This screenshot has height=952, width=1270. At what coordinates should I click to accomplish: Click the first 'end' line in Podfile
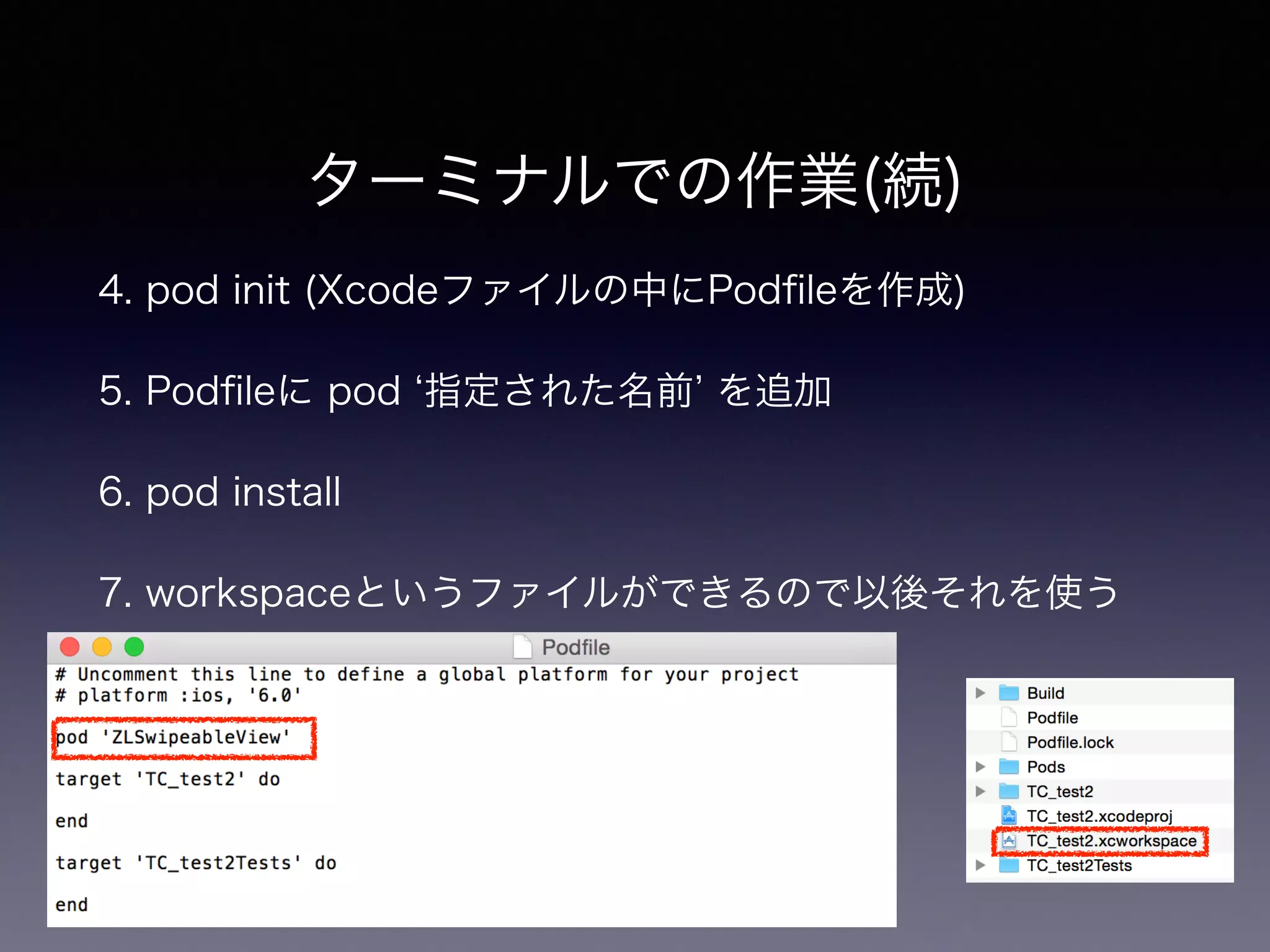pyautogui.click(x=71, y=821)
